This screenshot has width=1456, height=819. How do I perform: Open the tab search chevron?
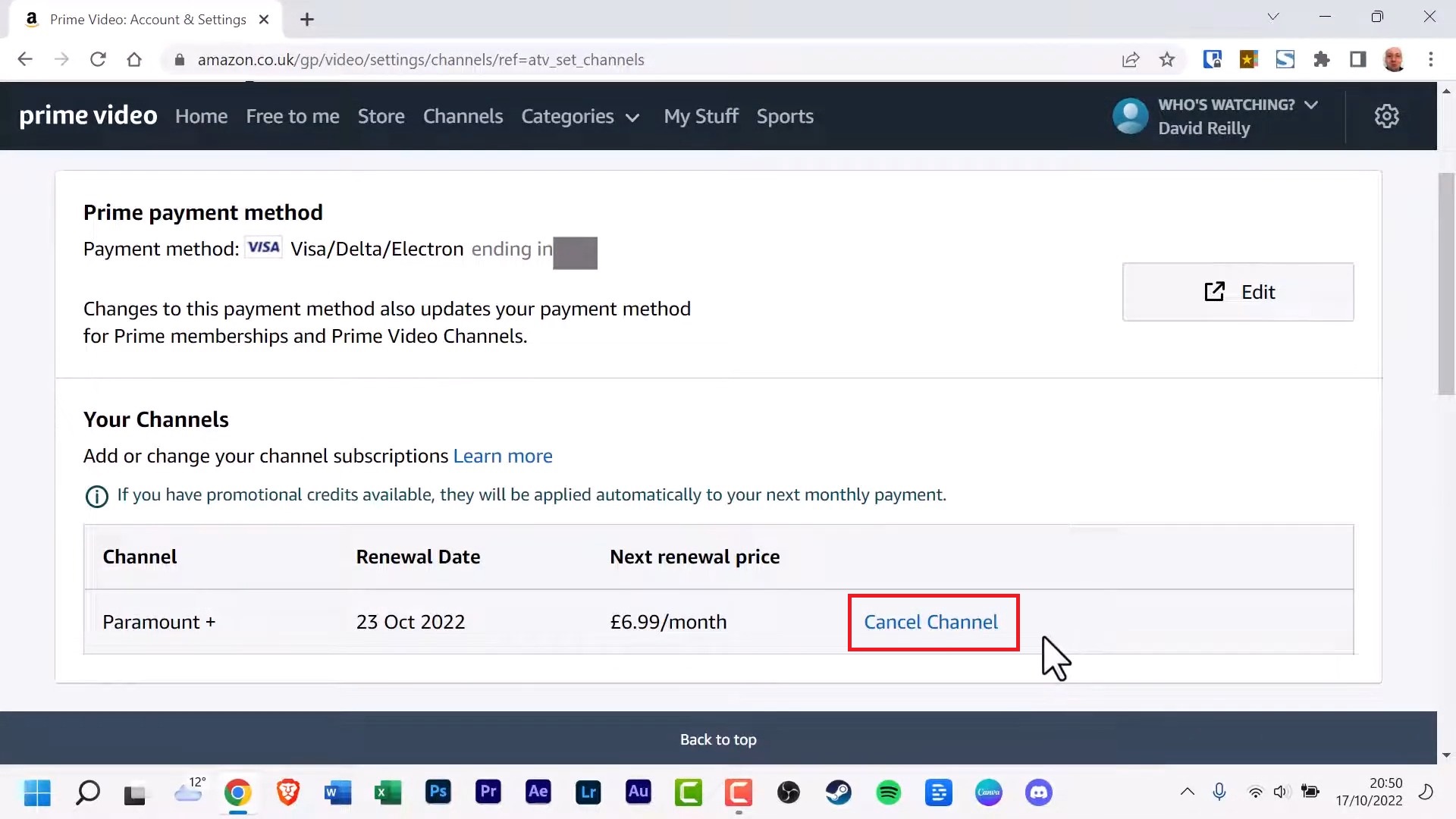point(1273,17)
